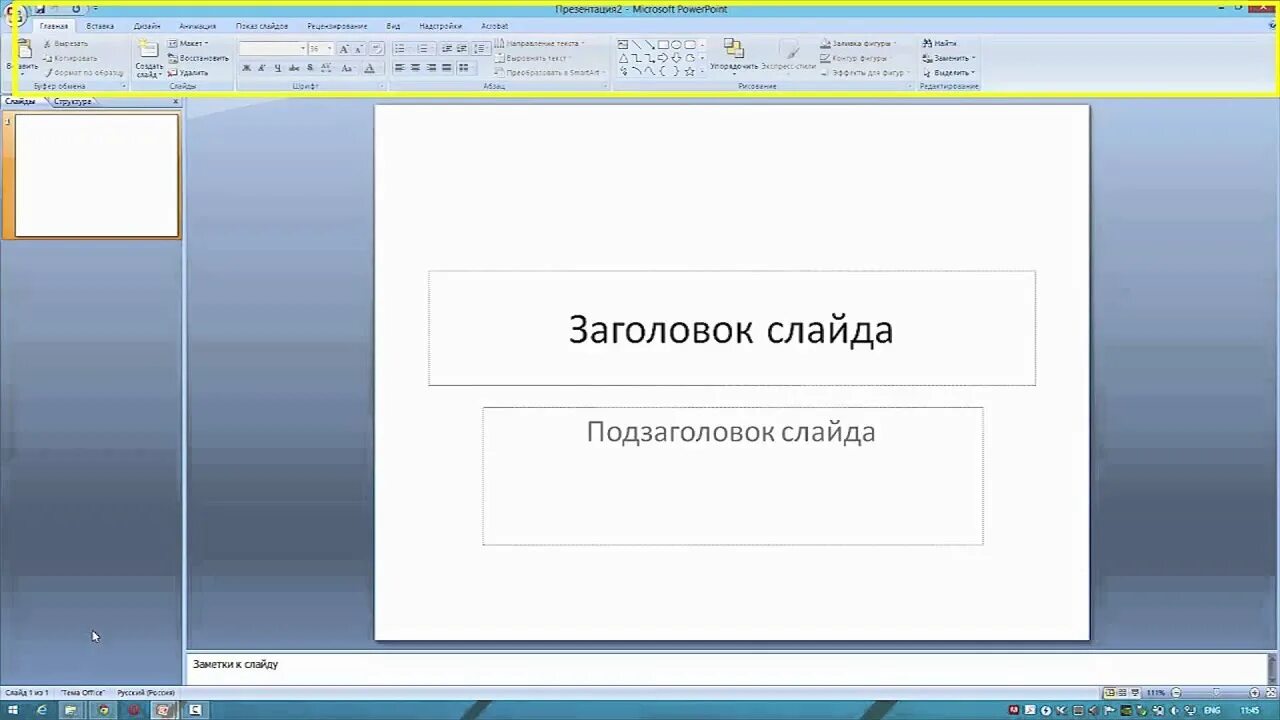Click the Windows Start button
This screenshot has height=720, width=1280.
coord(12,710)
